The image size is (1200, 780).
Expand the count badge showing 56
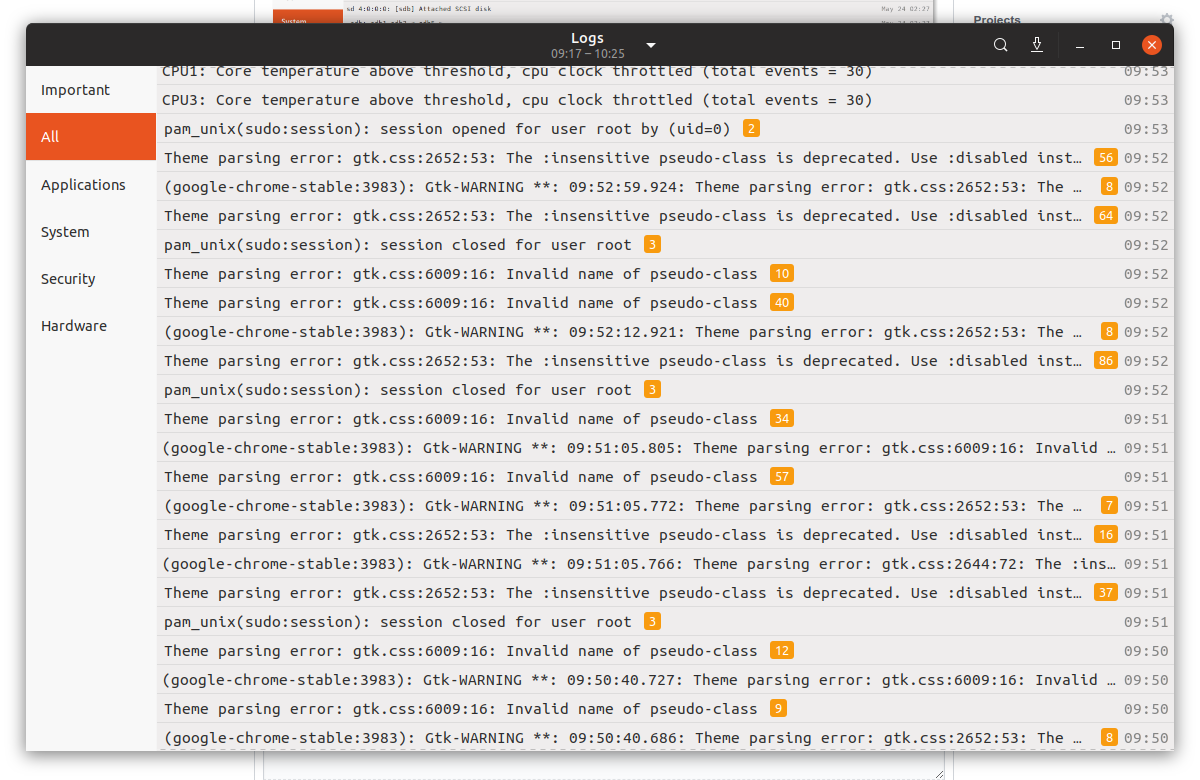tap(1105, 158)
